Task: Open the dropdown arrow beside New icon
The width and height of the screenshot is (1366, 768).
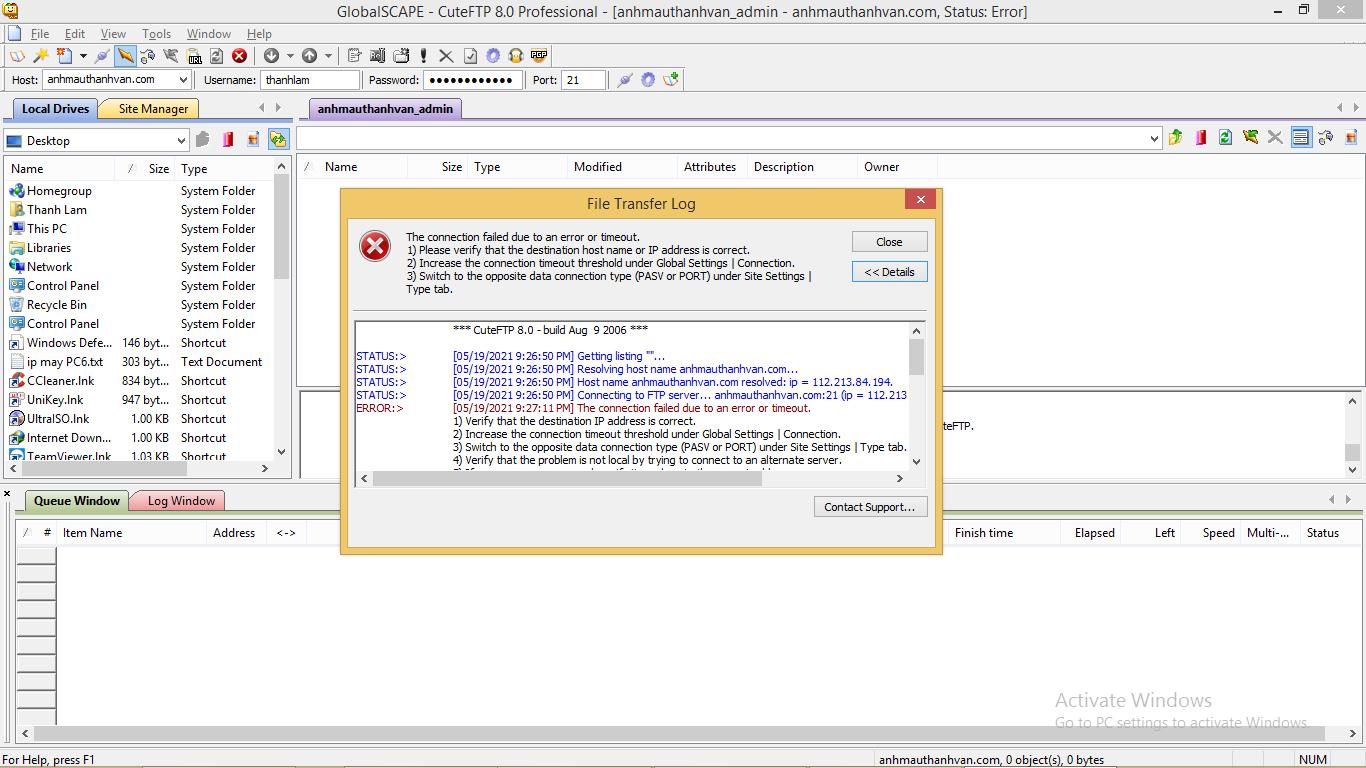Action: pyautogui.click(x=83, y=56)
